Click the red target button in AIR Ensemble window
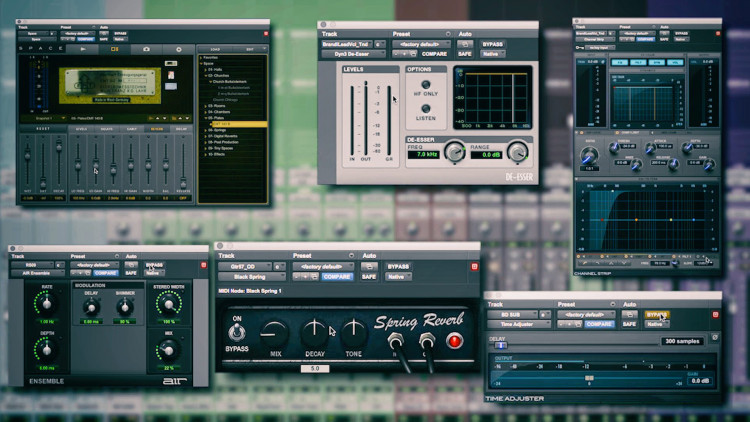 [203, 265]
